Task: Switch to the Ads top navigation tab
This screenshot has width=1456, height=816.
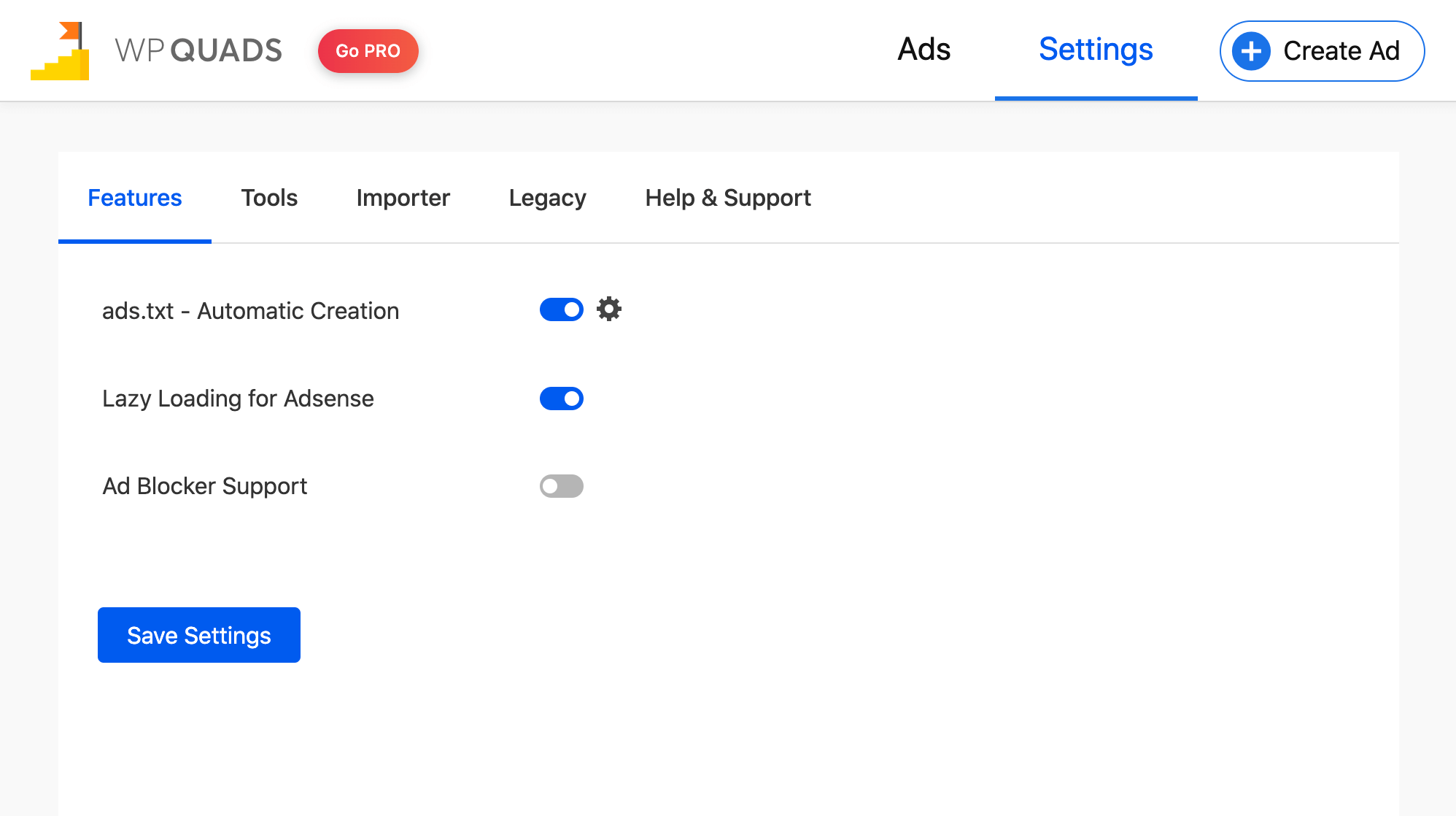Action: [x=923, y=50]
